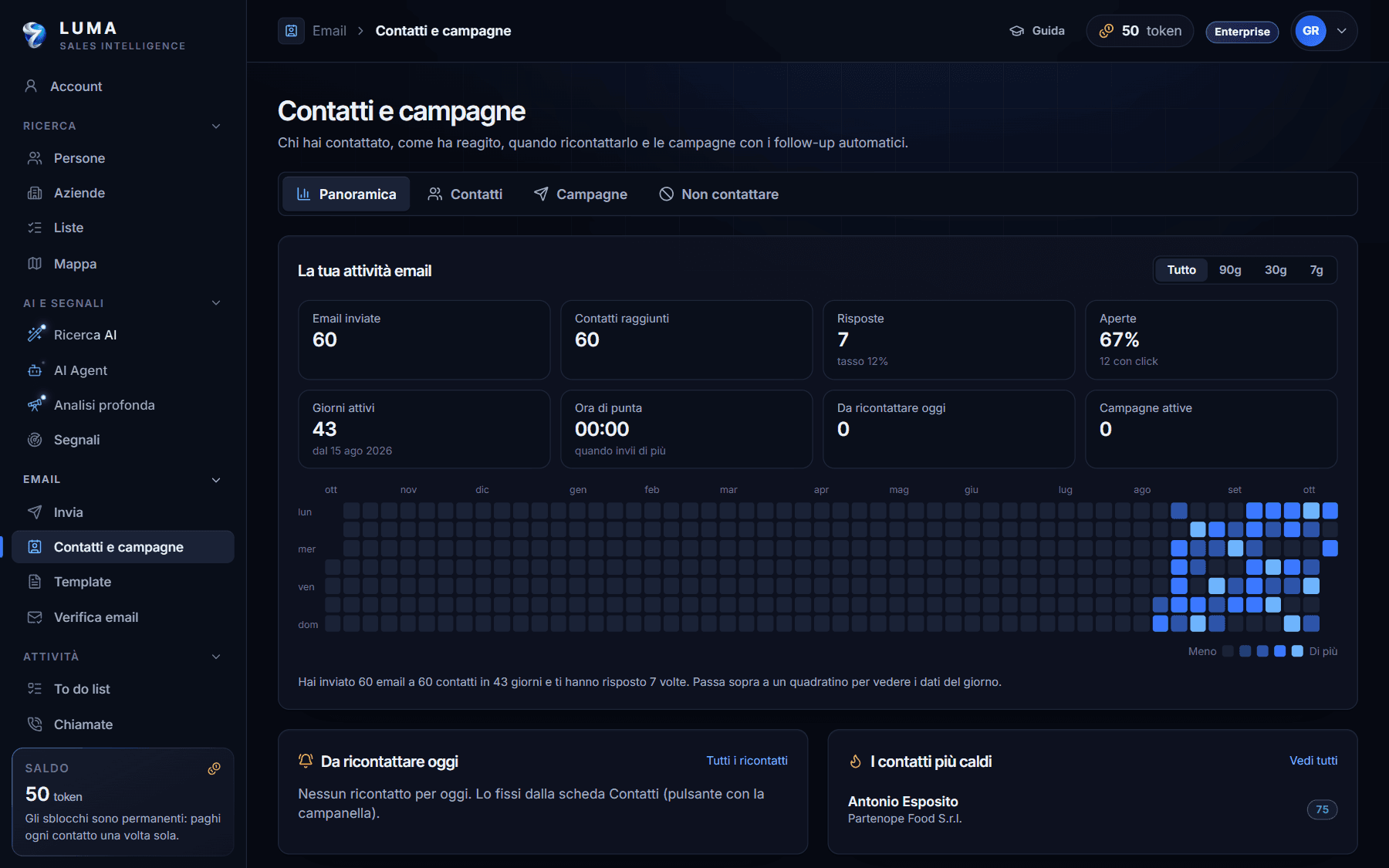Open the GR user account dropdown
The image size is (1389, 868).
tap(1323, 31)
